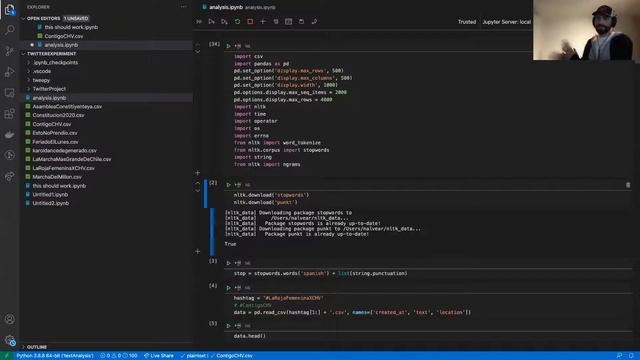Viewport: 640px width, 360px height.
Task: Open Untitled1.ipynb file
Action: tap(50, 194)
